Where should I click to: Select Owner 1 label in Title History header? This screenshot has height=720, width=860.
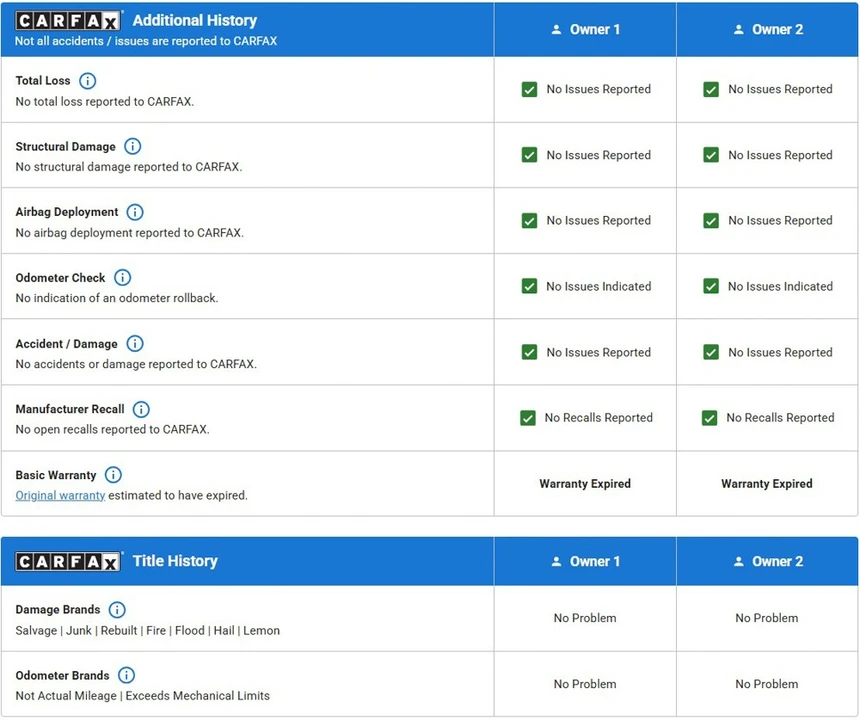click(x=595, y=562)
